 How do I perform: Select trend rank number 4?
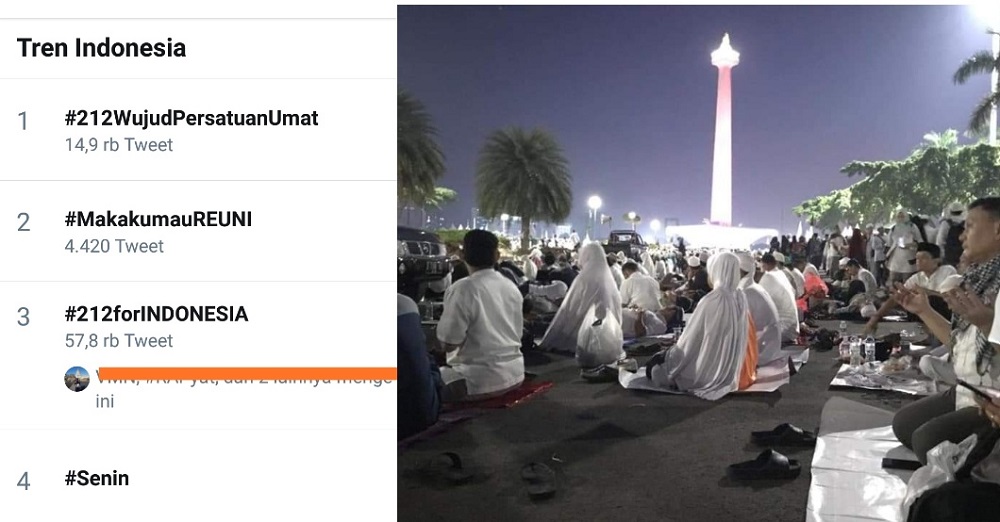coord(23,481)
